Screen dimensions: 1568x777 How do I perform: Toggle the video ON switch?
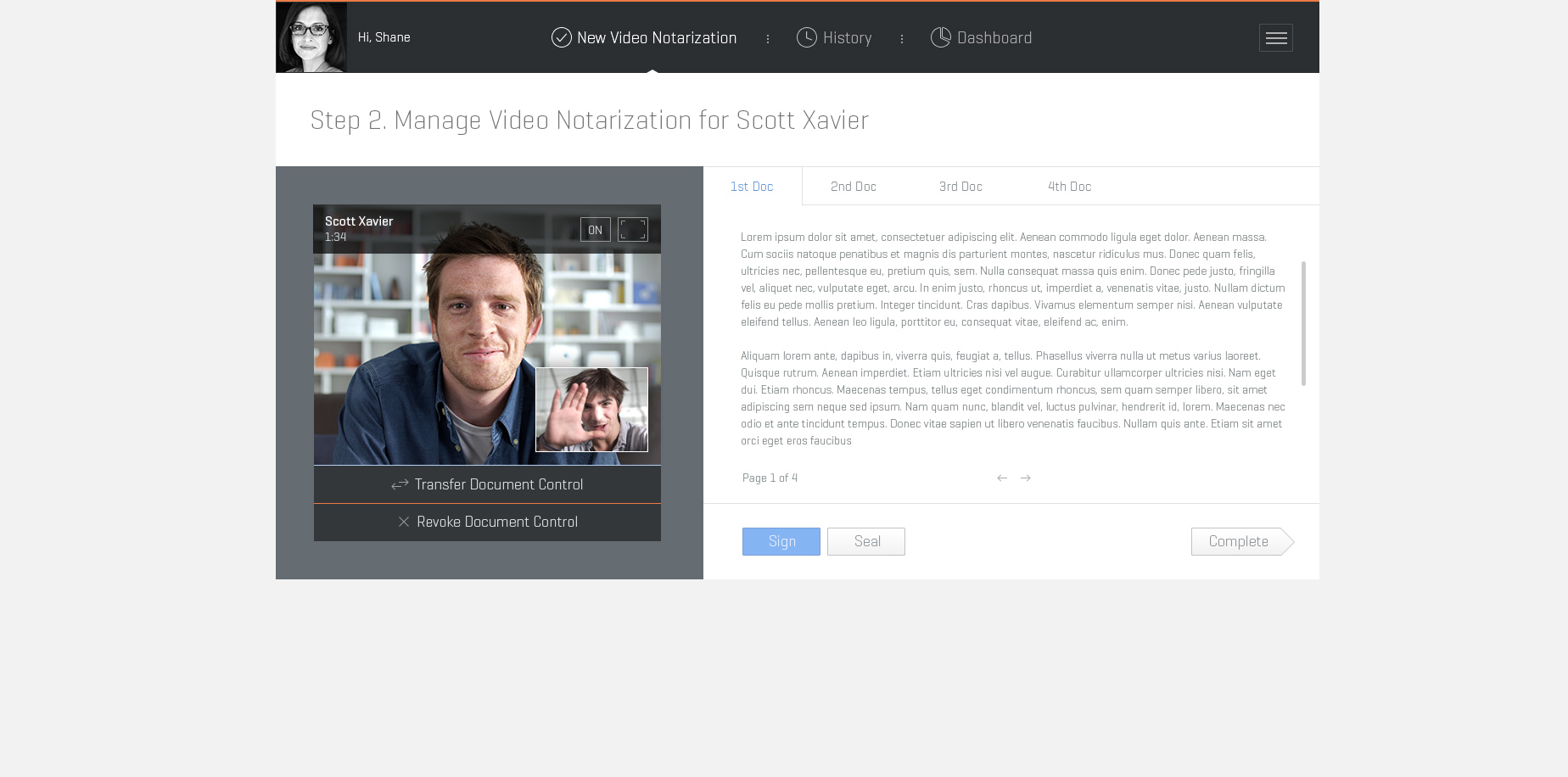[595, 230]
